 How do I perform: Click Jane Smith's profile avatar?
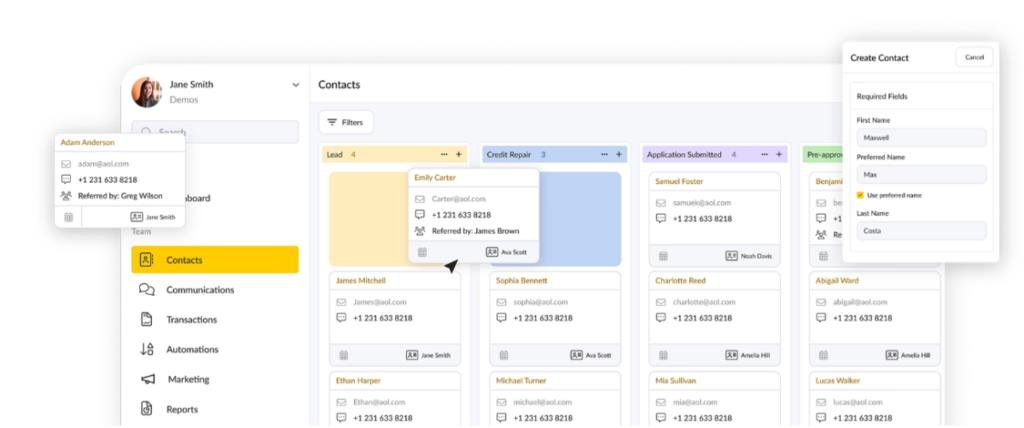pos(146,92)
